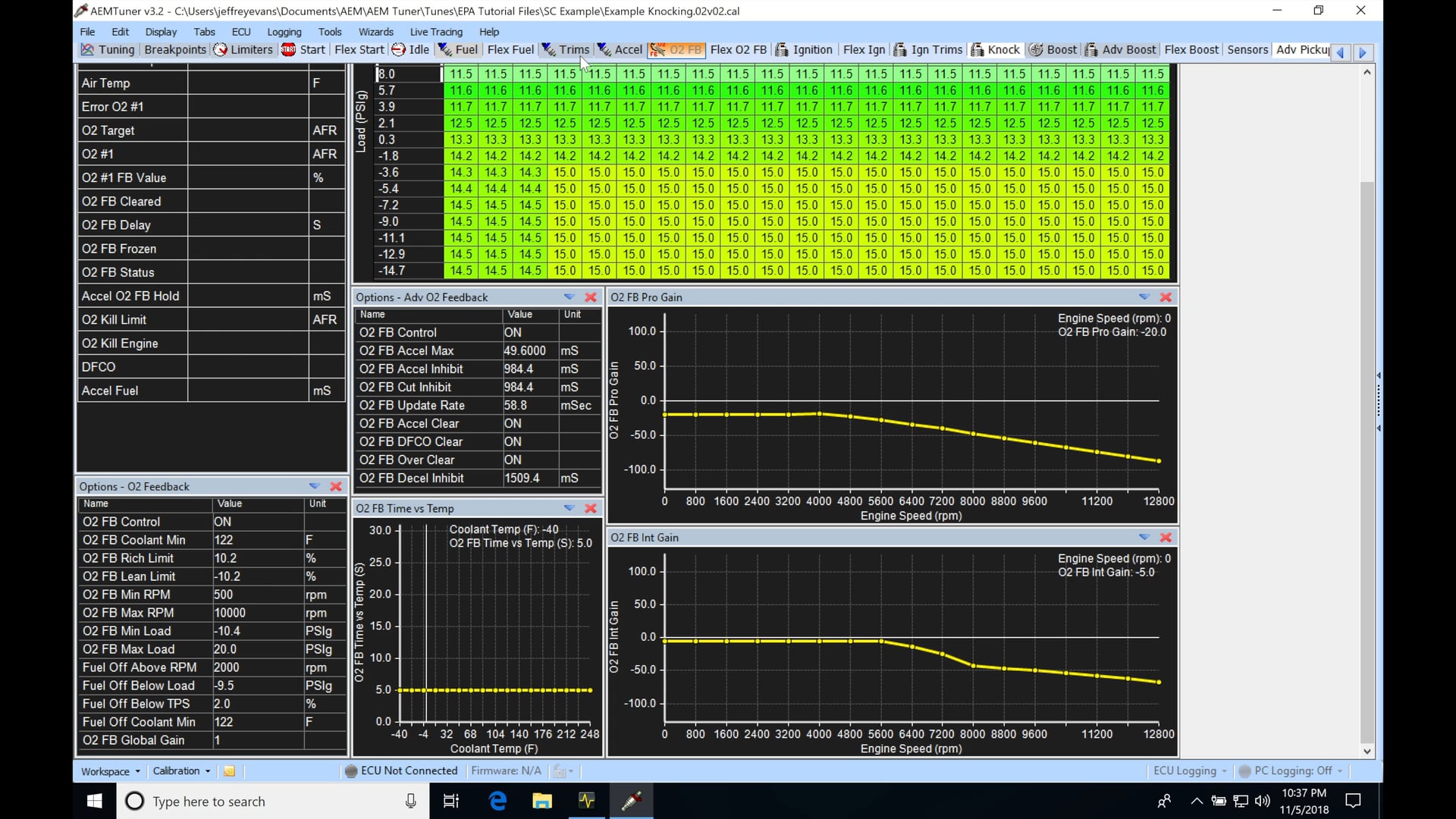
Task: Toggle O2 FB DFCO Clear option
Action: [x=513, y=441]
